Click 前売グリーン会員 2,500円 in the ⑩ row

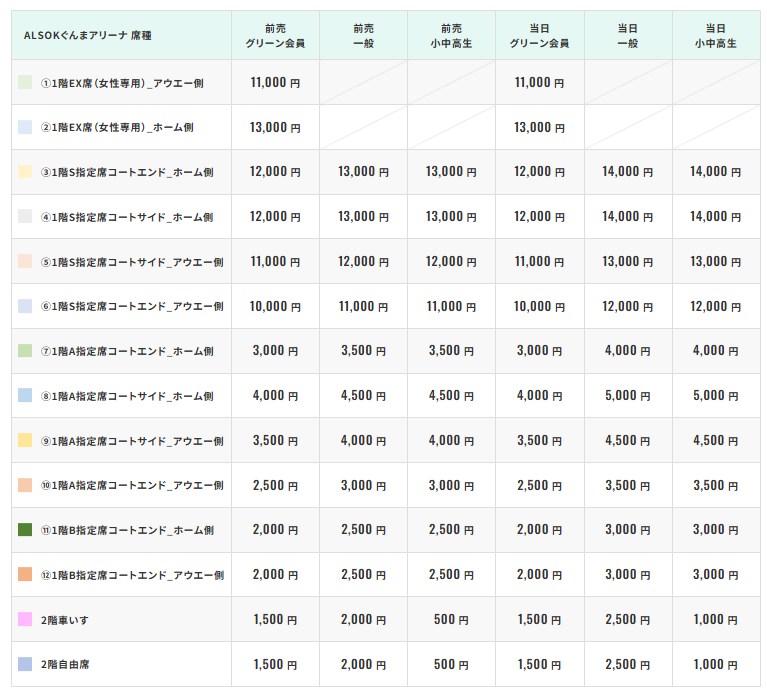(275, 486)
